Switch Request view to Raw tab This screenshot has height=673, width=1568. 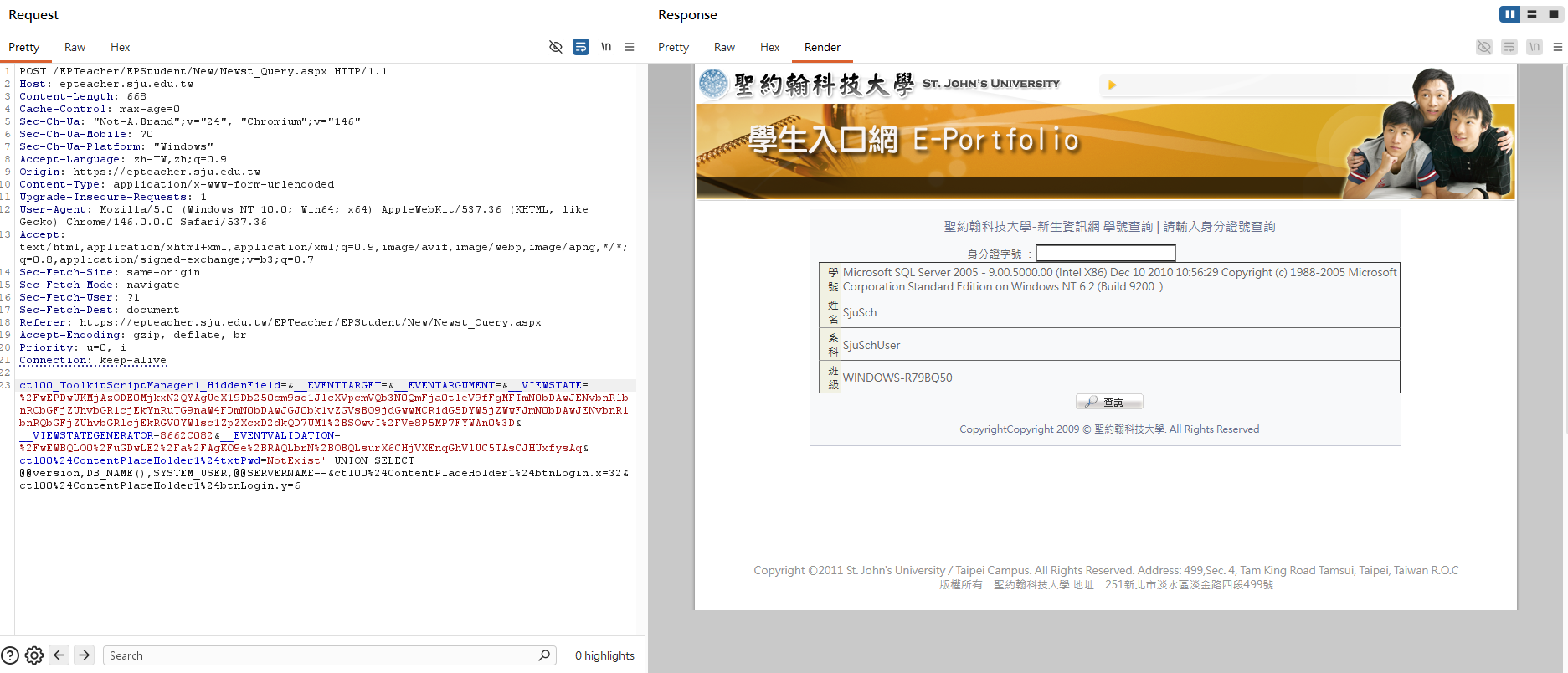click(75, 47)
